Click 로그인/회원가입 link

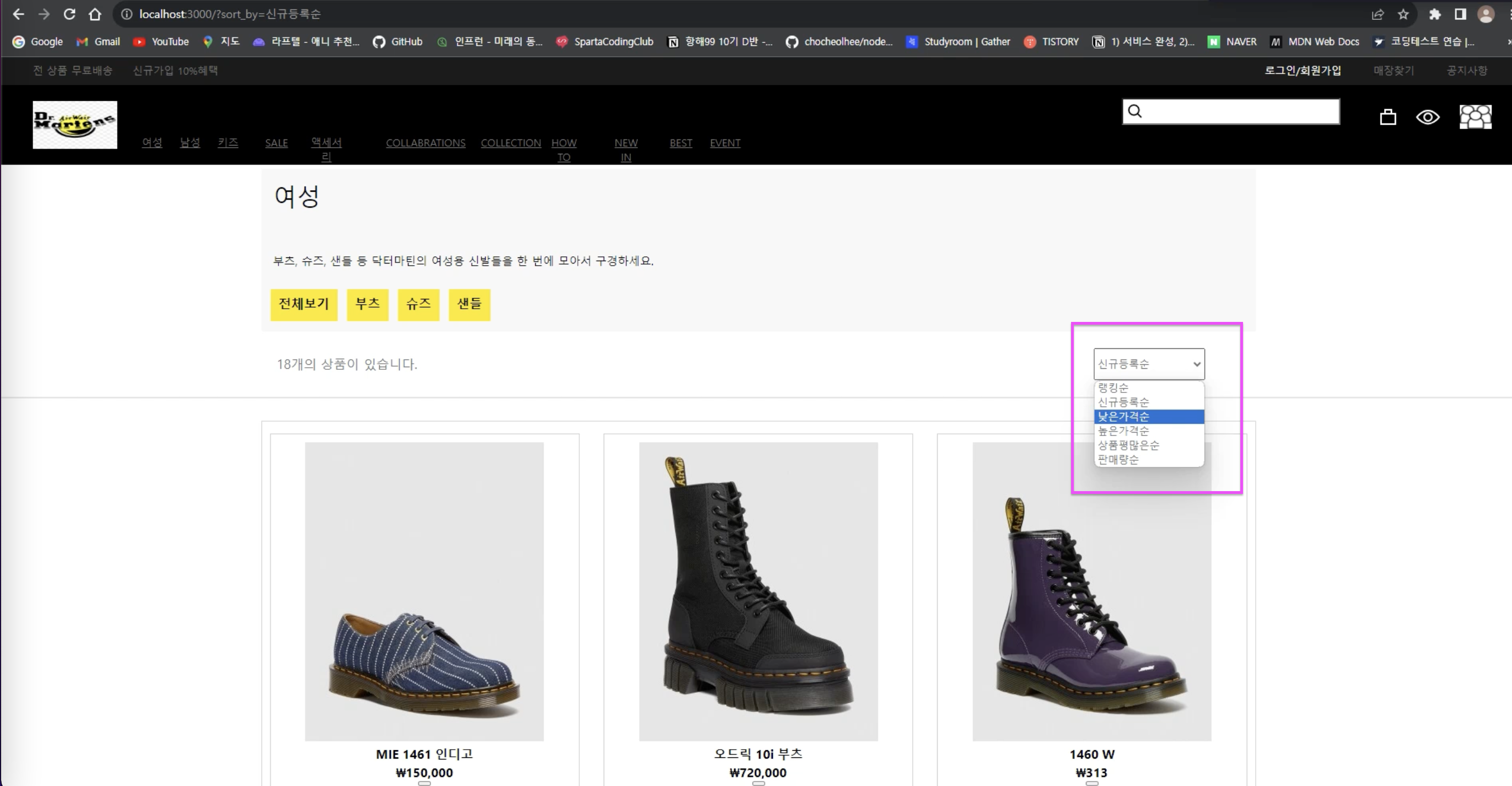point(1303,71)
